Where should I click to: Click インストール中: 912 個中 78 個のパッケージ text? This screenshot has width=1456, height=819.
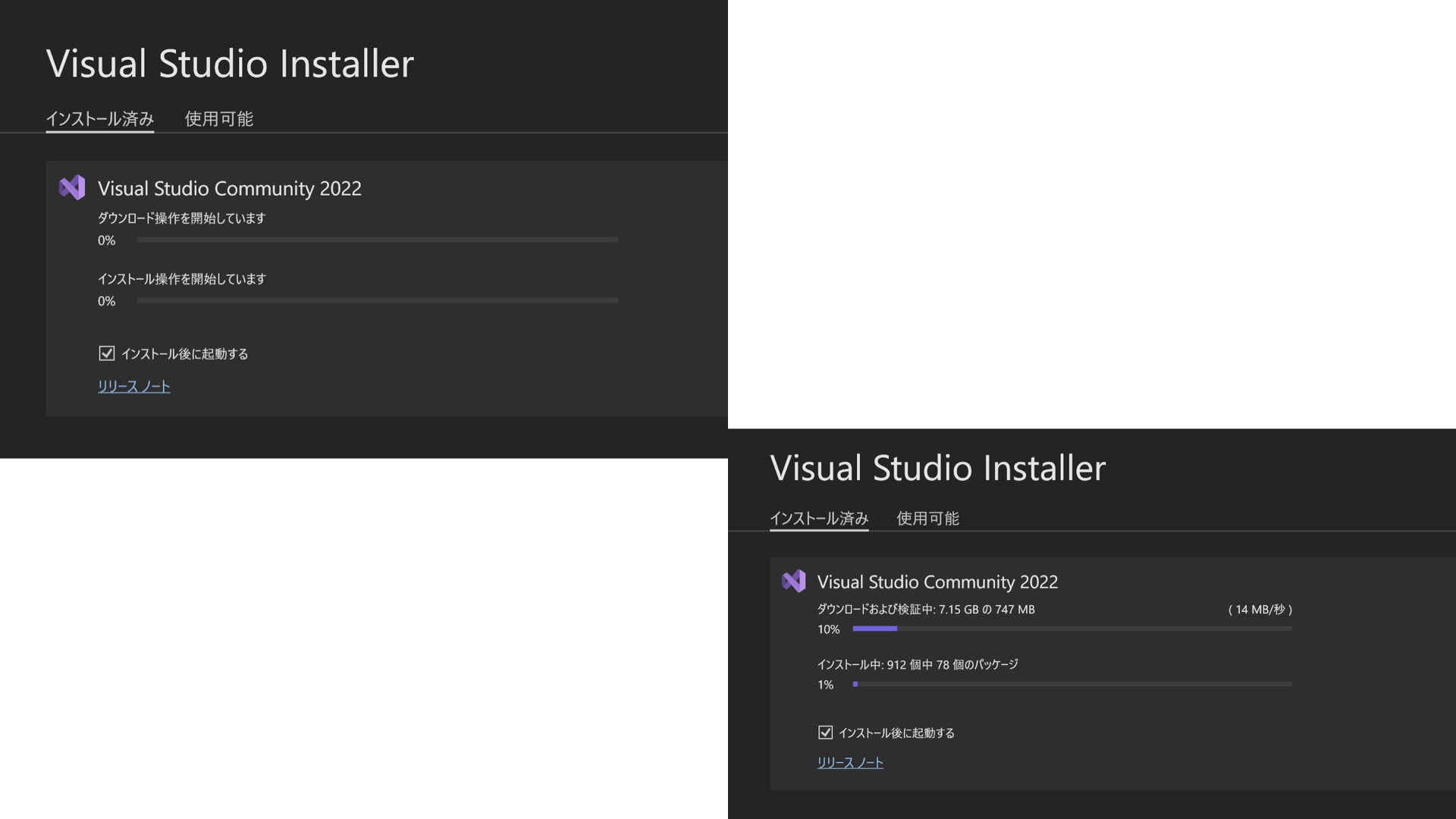pyautogui.click(x=918, y=665)
